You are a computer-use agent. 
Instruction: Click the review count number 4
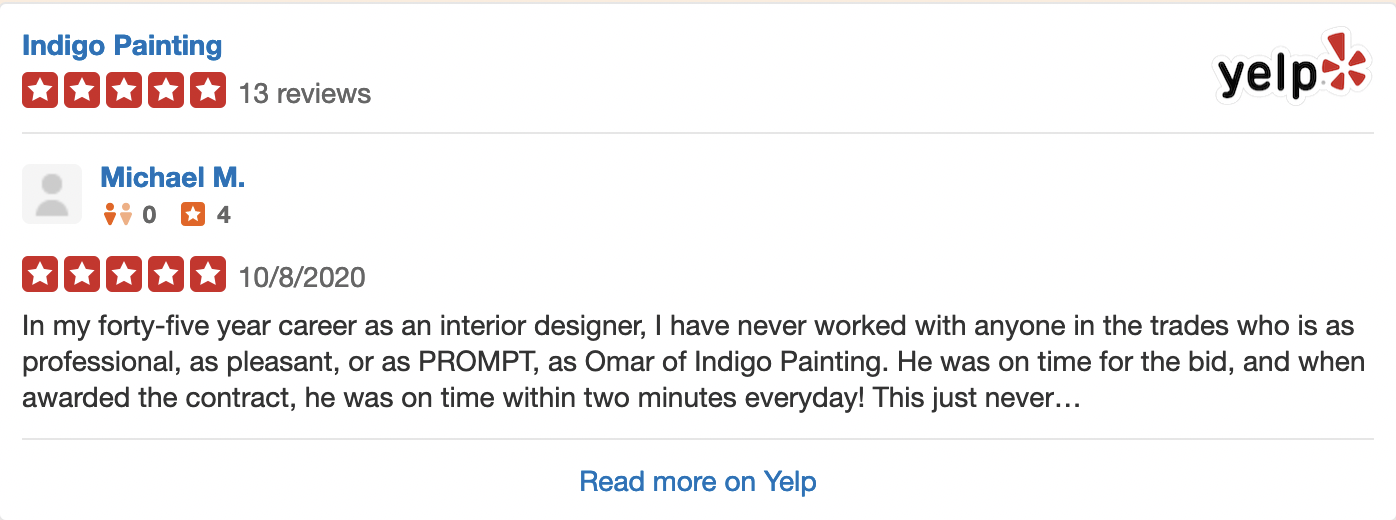click(224, 215)
